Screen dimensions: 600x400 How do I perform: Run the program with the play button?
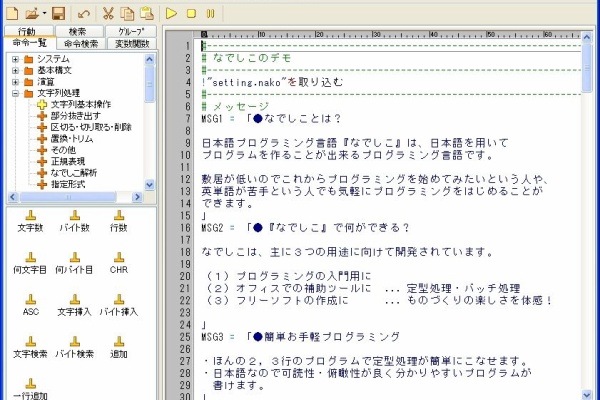coord(171,14)
